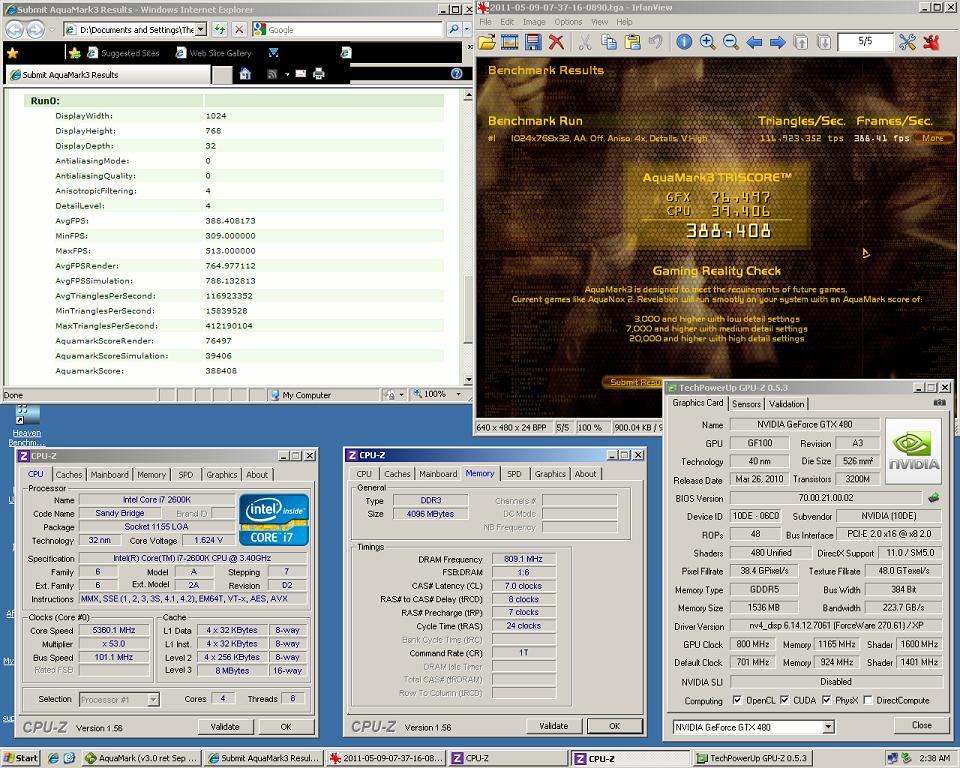Click the Windows Start button

[20, 758]
